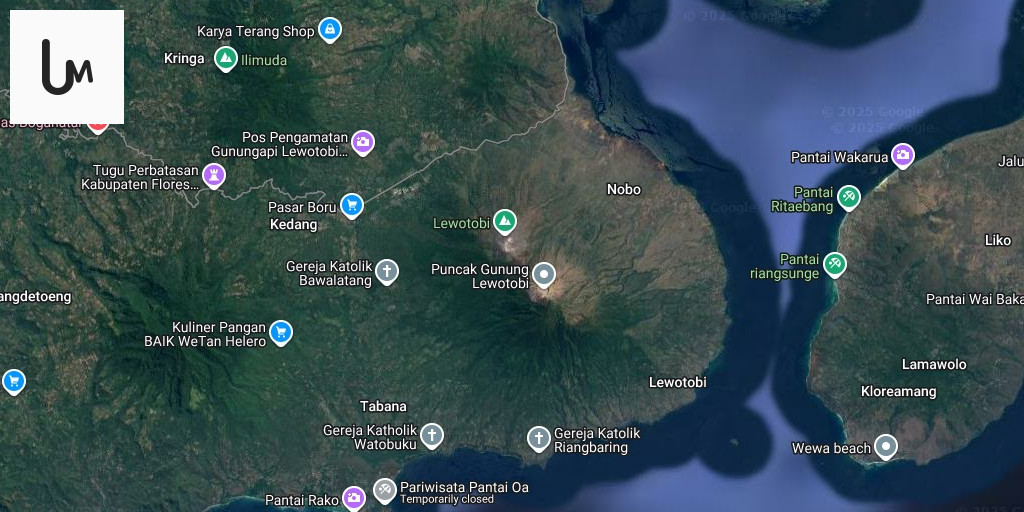Click the logo tile in the corner
This screenshot has width=1024, height=512.
point(67,67)
